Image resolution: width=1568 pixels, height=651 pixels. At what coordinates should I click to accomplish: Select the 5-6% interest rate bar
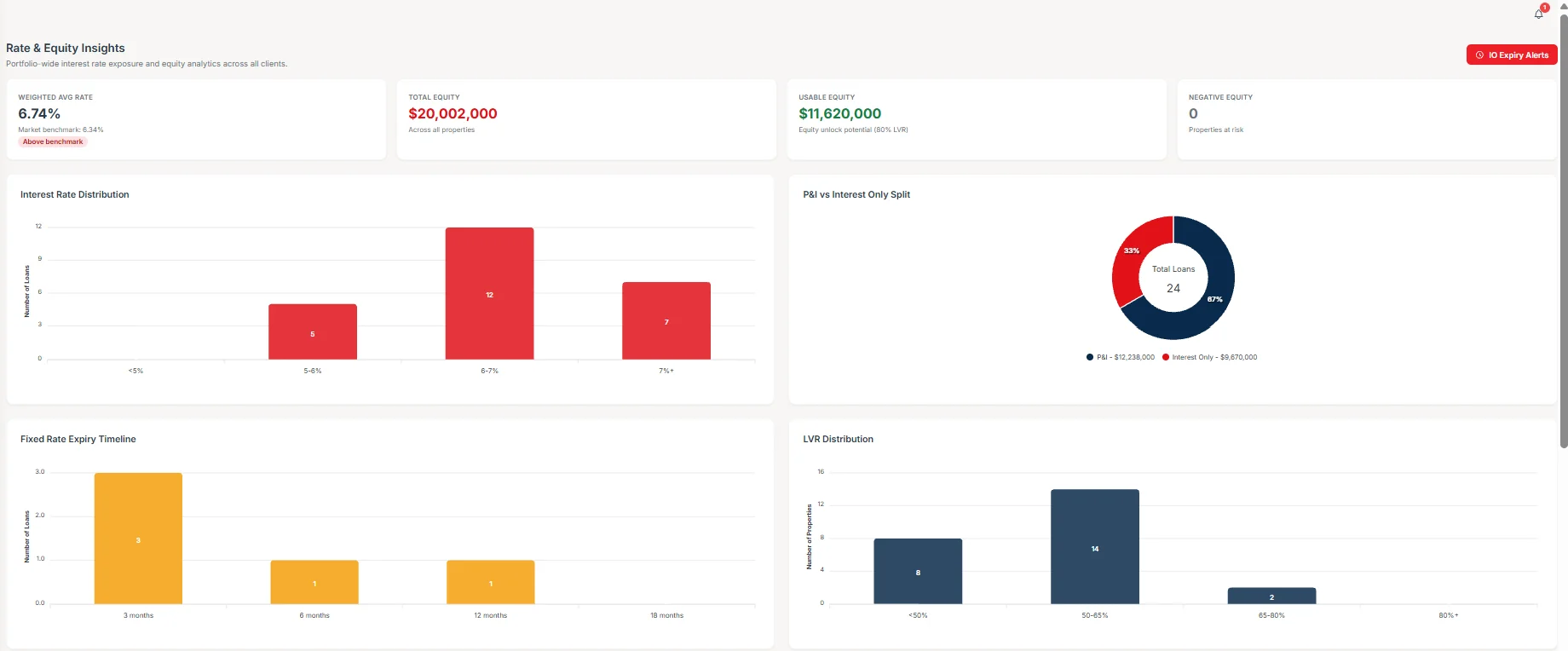(313, 331)
